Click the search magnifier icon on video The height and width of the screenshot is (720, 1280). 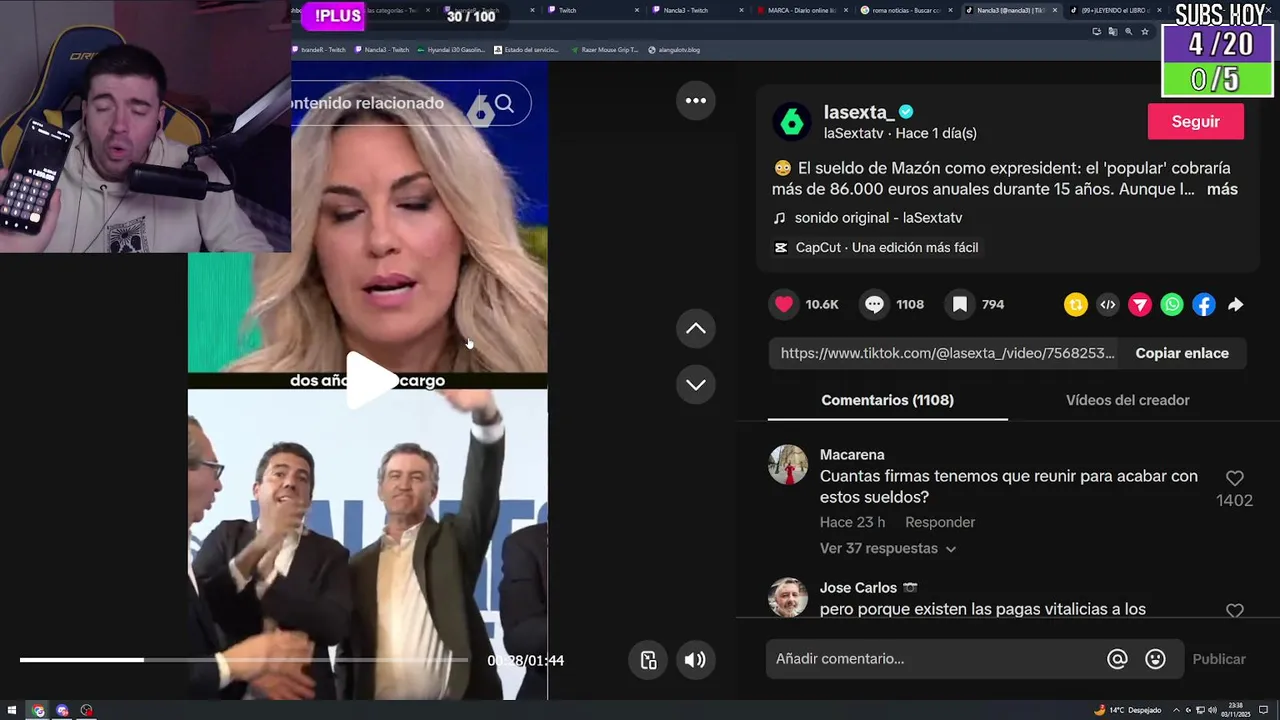(x=504, y=103)
